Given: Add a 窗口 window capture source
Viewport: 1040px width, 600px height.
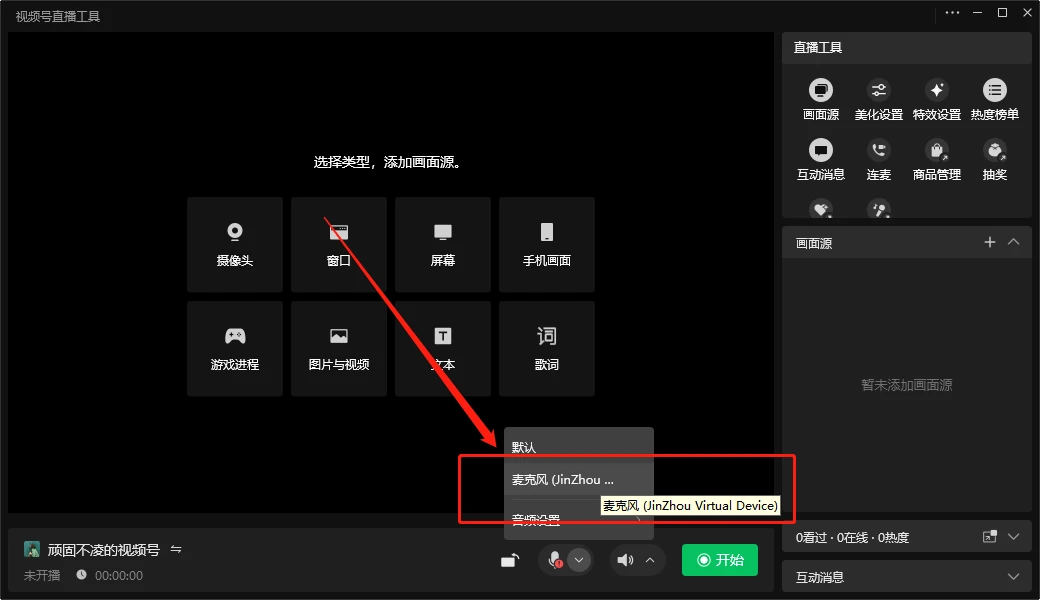Looking at the screenshot, I should pyautogui.click(x=338, y=244).
